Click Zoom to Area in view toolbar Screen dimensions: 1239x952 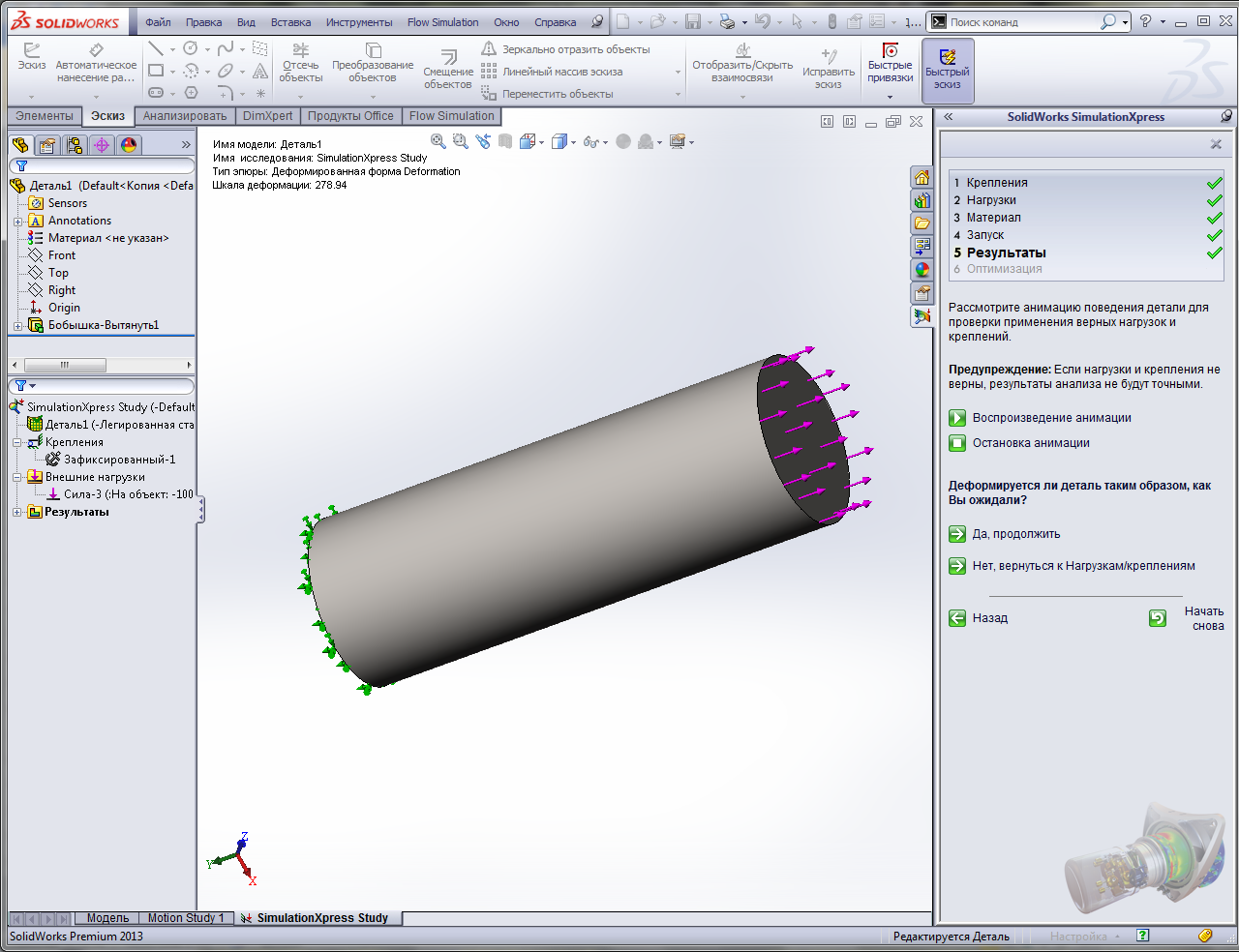coord(461,141)
